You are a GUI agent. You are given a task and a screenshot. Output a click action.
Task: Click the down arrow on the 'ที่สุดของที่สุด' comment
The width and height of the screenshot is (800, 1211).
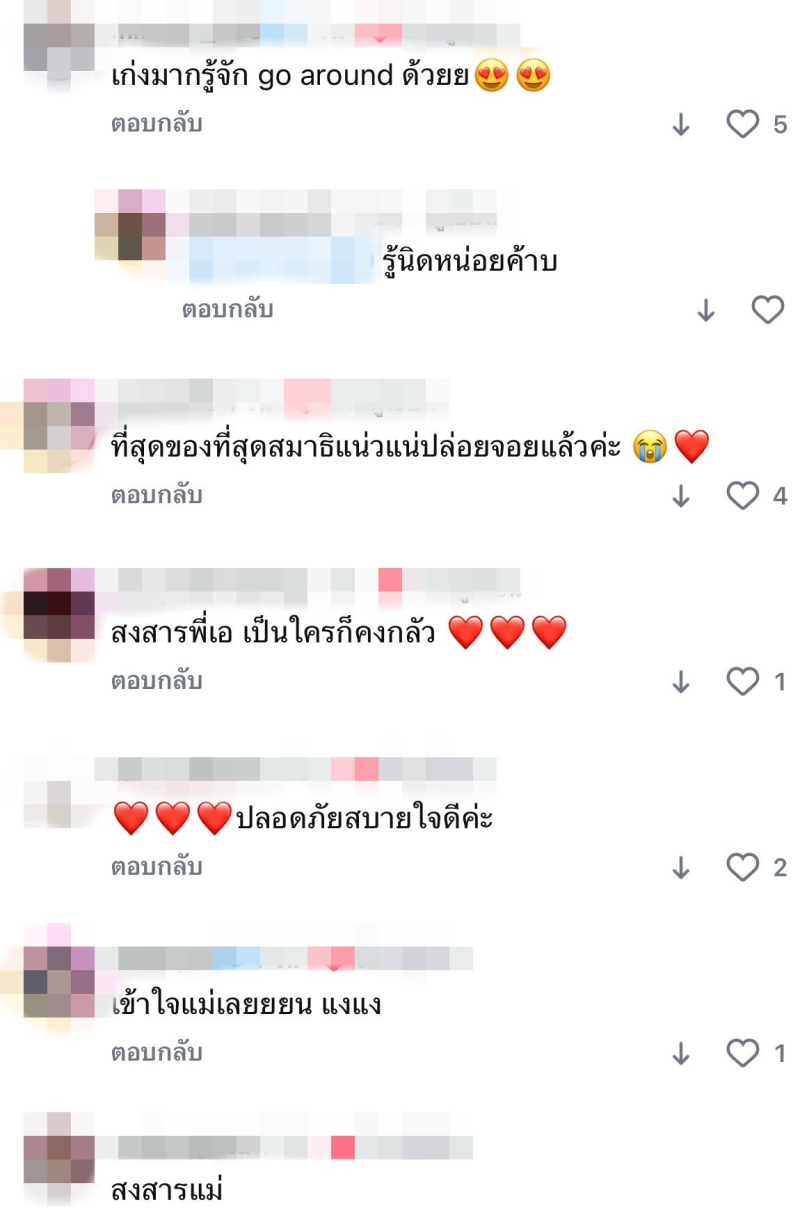pyautogui.click(x=681, y=496)
